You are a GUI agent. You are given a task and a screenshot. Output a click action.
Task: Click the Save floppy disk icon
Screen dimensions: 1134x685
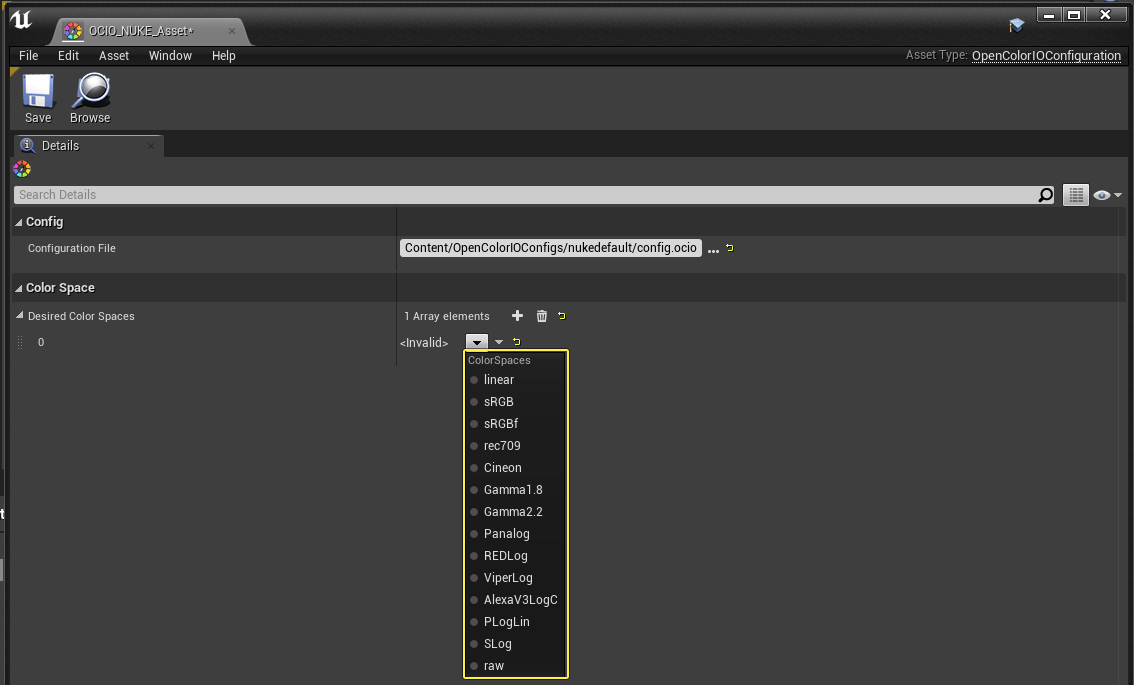(38, 92)
